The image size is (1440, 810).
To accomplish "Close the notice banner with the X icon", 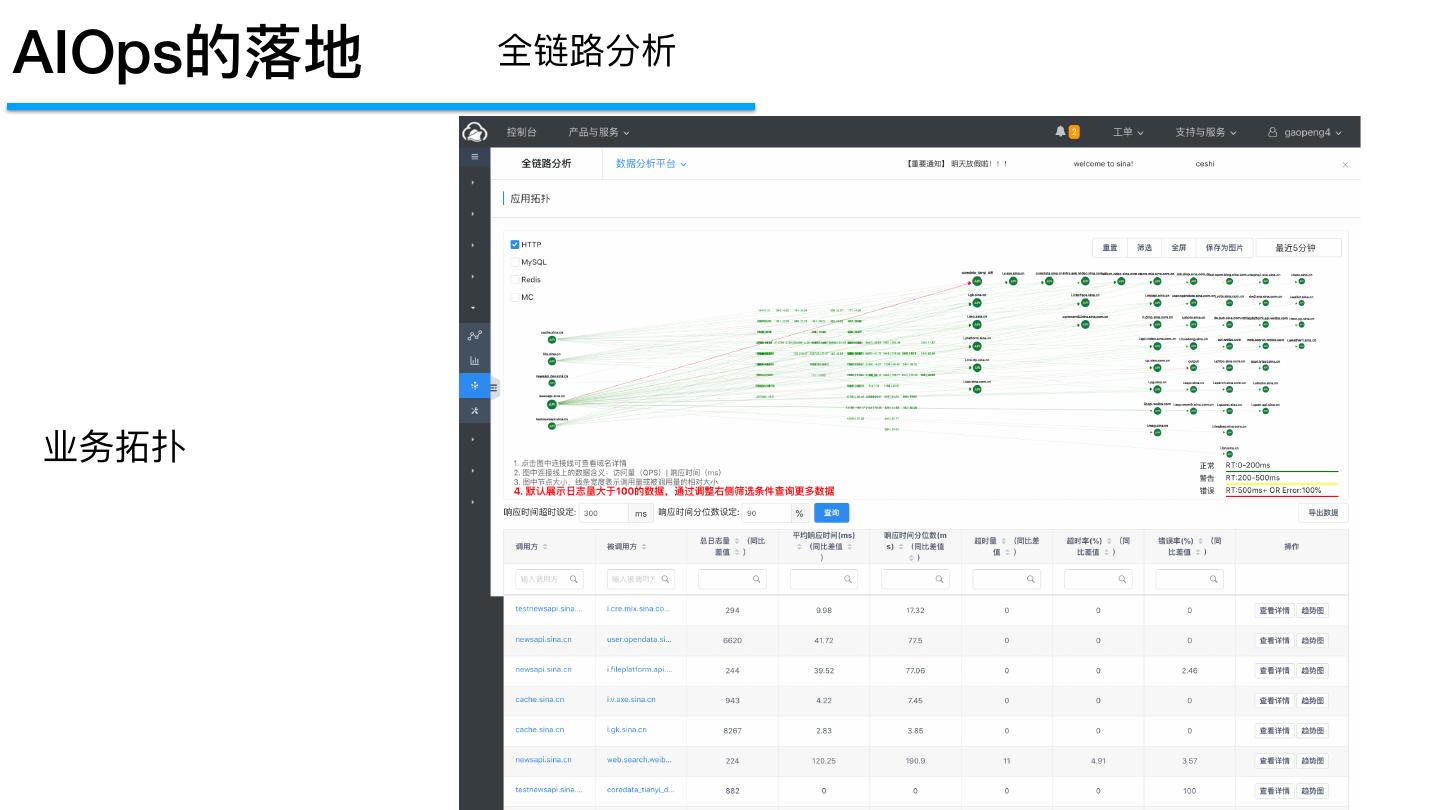I will 1345,164.
